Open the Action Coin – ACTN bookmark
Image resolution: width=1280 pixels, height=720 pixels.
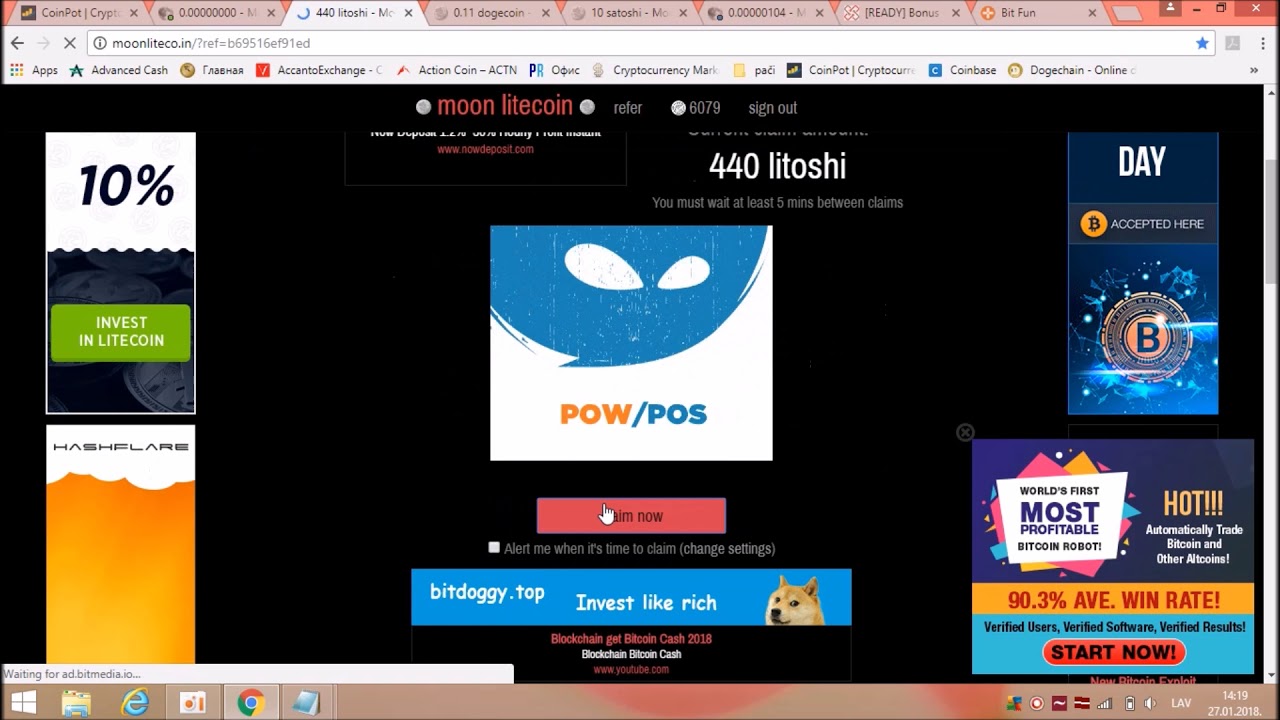point(457,70)
